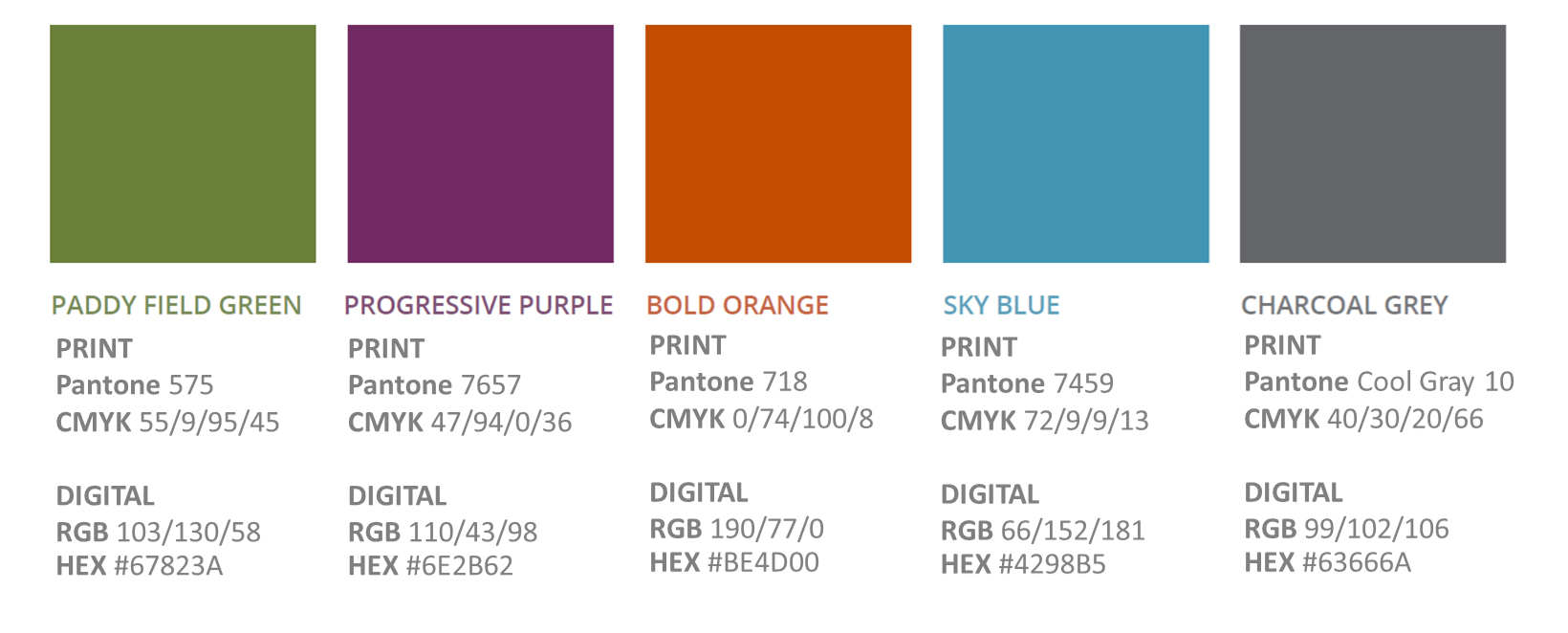Select Pantone Cool Gray 10 text
The height and width of the screenshot is (633, 1568).
coord(1379,382)
